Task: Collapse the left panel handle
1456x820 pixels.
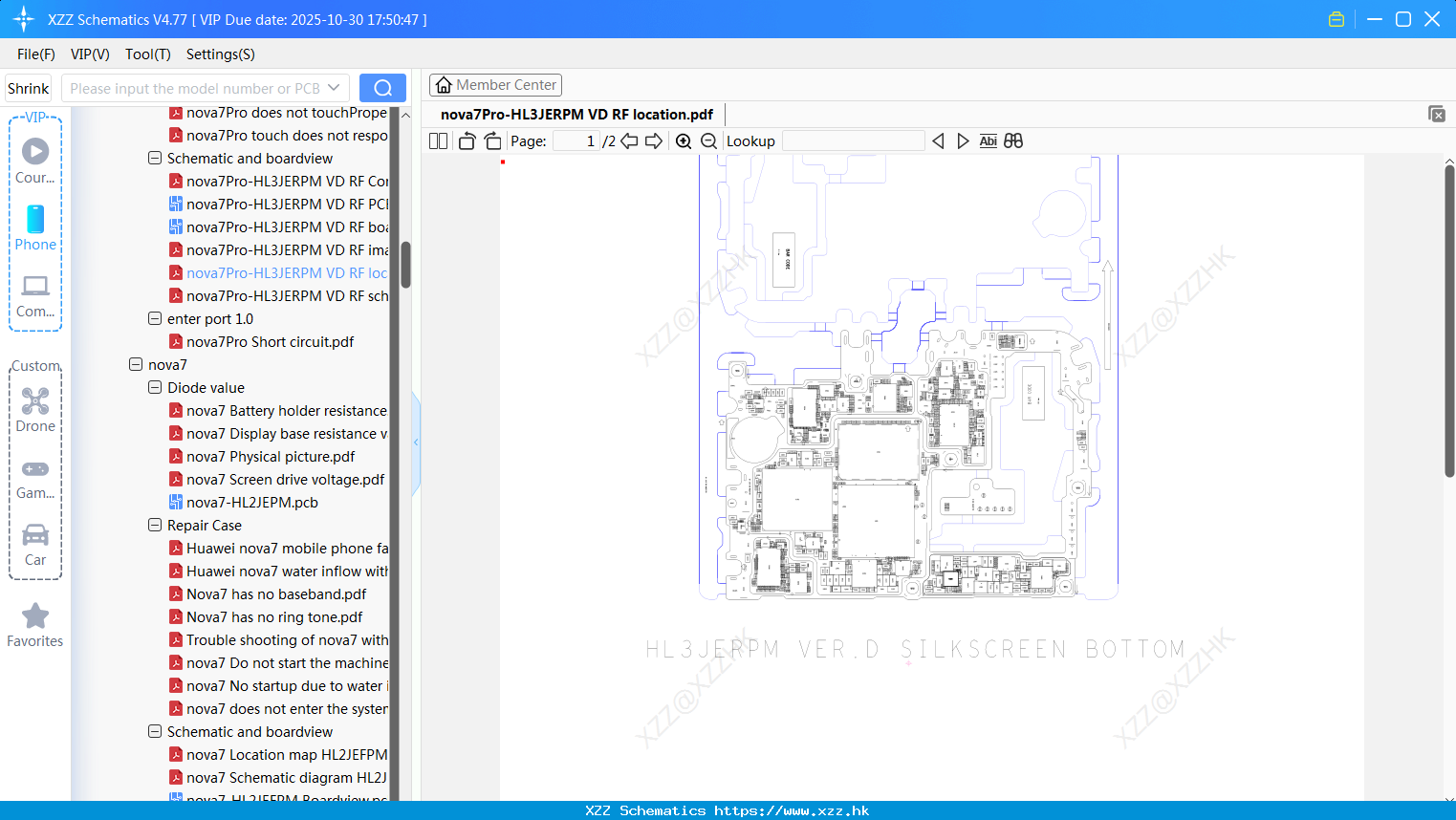Action: [416, 442]
